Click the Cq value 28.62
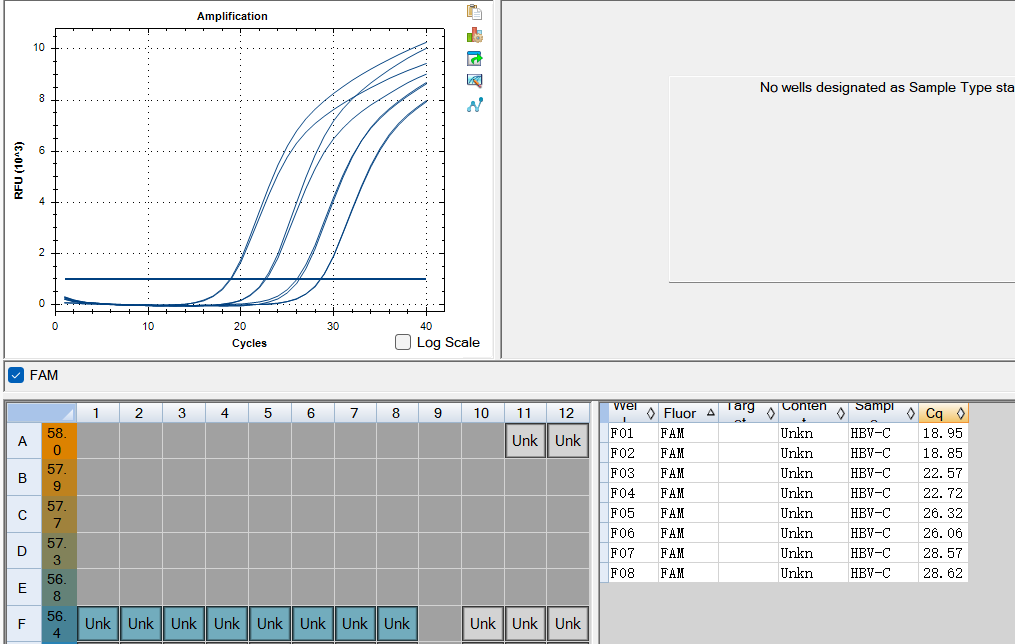Screen dimensions: 1015x644 tap(943, 573)
